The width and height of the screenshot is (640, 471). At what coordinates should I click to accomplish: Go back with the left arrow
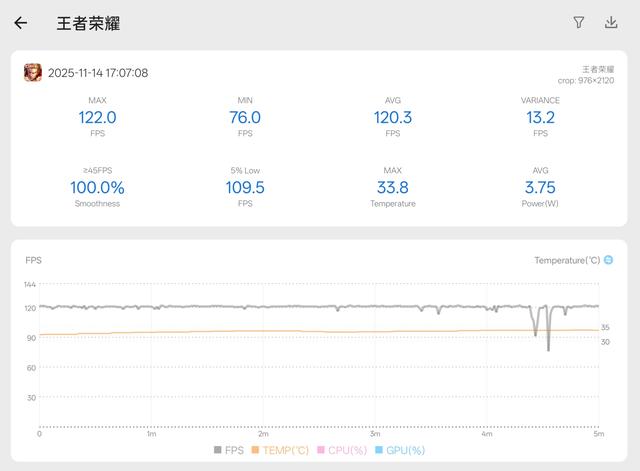pyautogui.click(x=20, y=23)
